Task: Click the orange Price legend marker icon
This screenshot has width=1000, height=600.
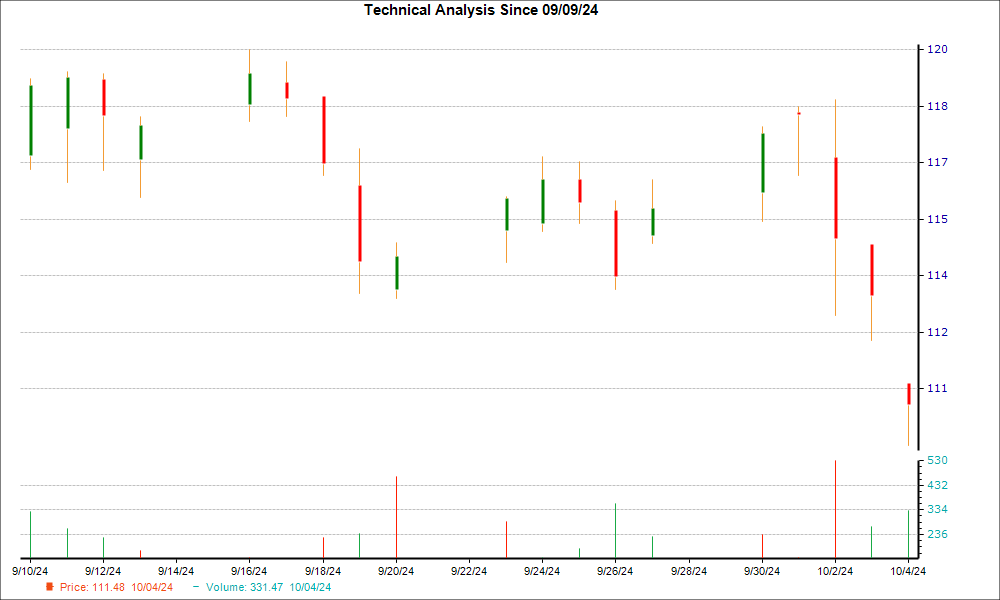Action: [x=50, y=587]
